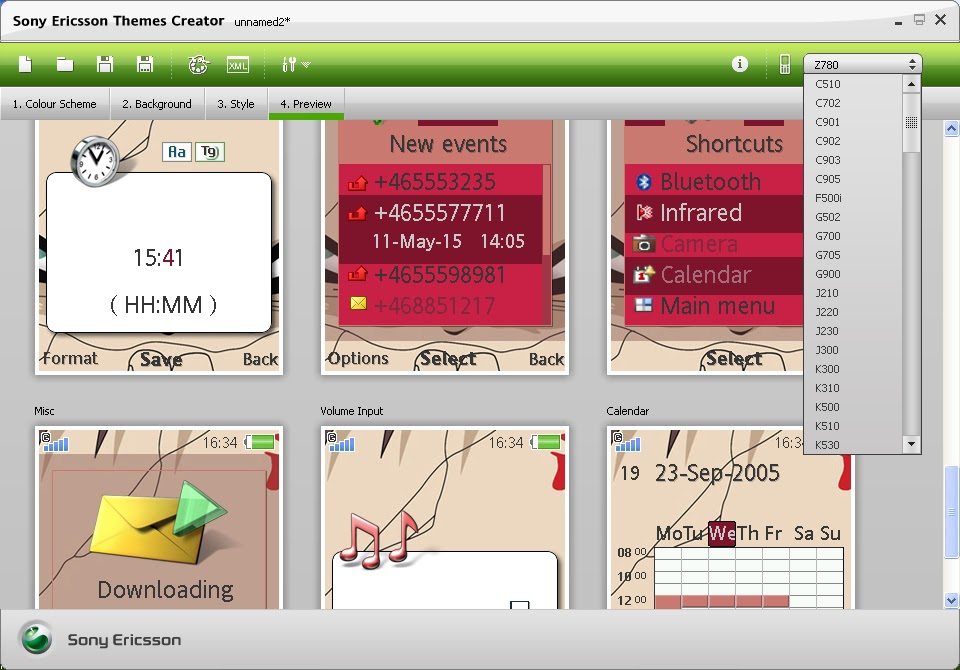Click the model list scrollbar thumb
Image resolution: width=960 pixels, height=670 pixels.
[912, 122]
